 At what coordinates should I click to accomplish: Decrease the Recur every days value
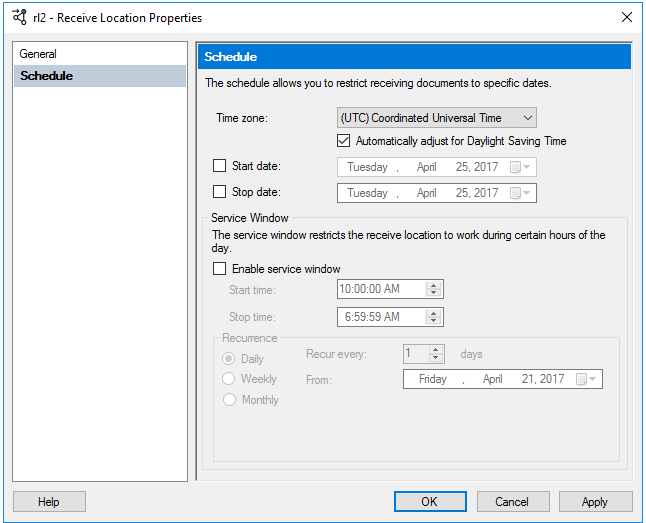435,358
